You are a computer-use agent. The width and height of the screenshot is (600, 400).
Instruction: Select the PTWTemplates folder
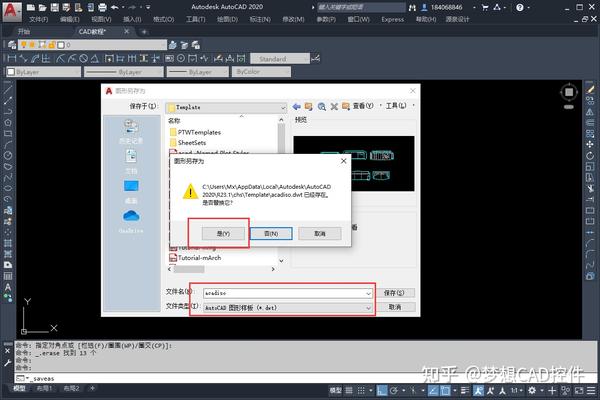(195, 132)
